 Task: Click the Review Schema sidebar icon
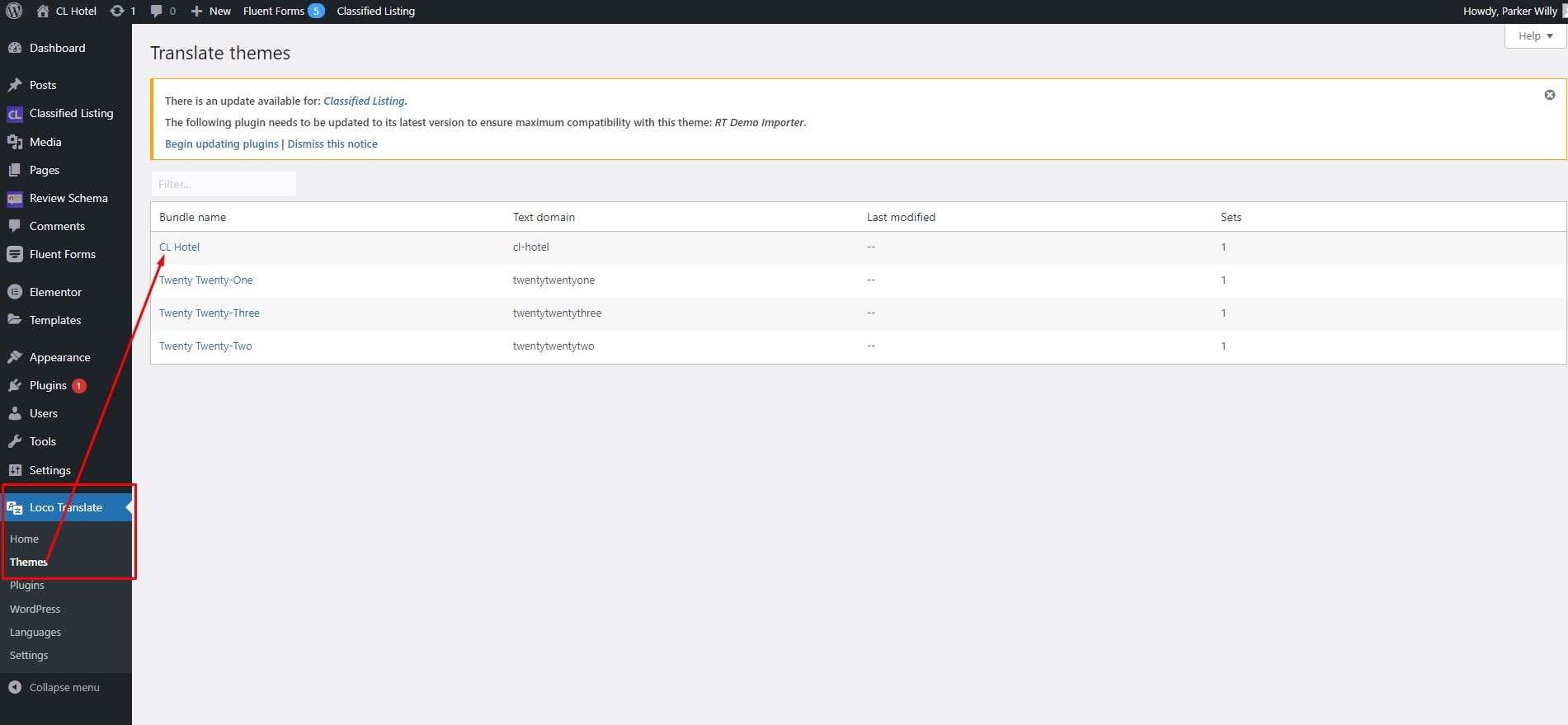pyautogui.click(x=15, y=198)
